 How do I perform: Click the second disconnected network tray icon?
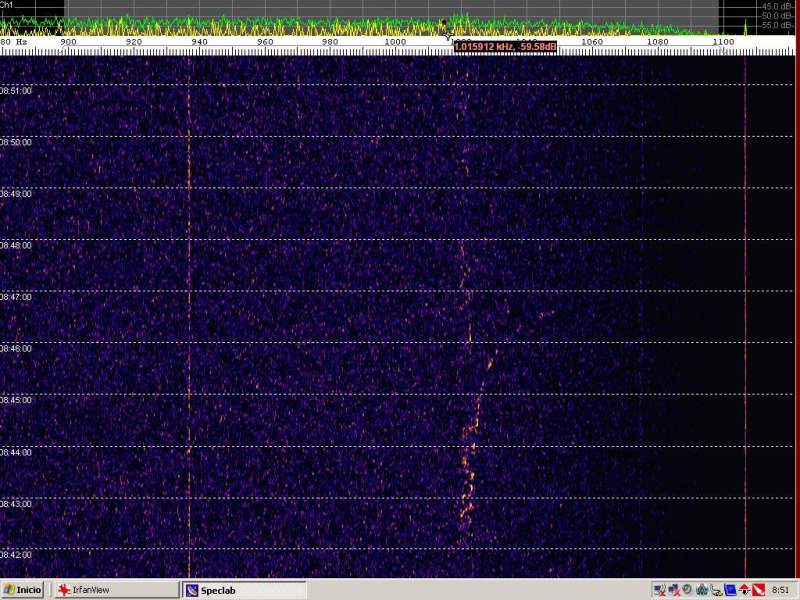click(674, 590)
